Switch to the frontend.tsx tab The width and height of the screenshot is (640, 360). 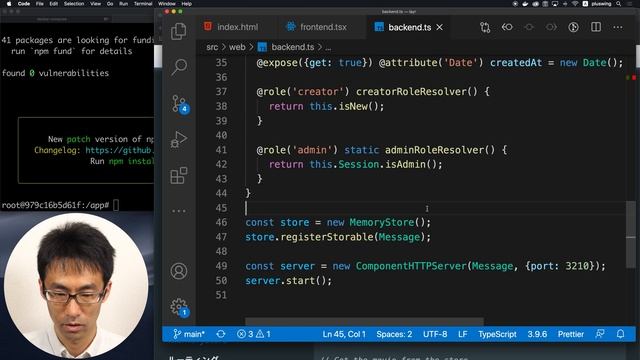[x=323, y=27]
